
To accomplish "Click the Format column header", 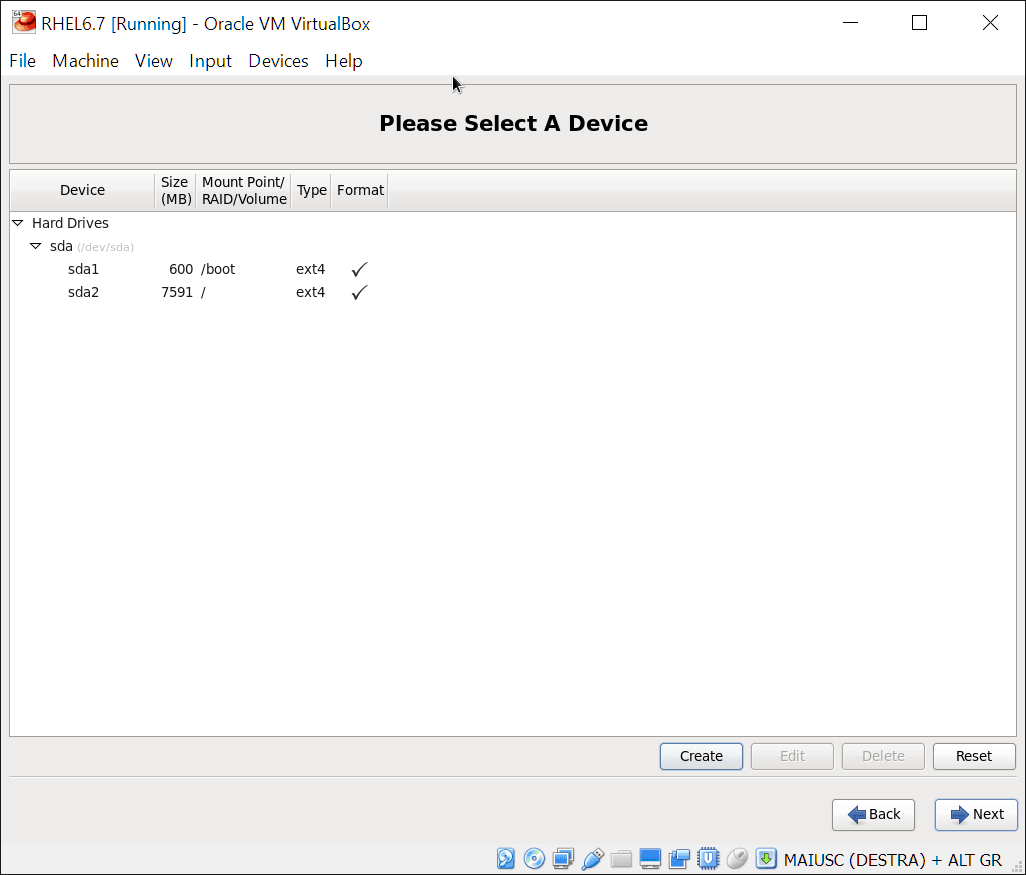I will pyautogui.click(x=360, y=190).
